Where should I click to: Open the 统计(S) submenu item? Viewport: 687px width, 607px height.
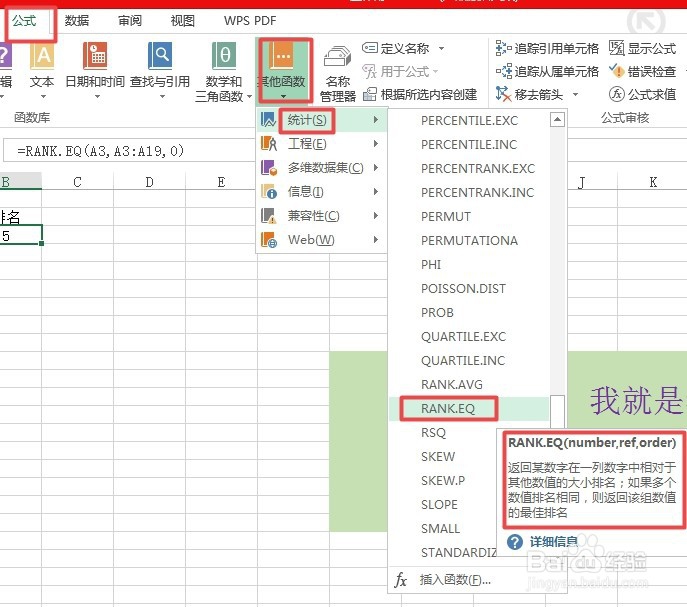[322, 120]
